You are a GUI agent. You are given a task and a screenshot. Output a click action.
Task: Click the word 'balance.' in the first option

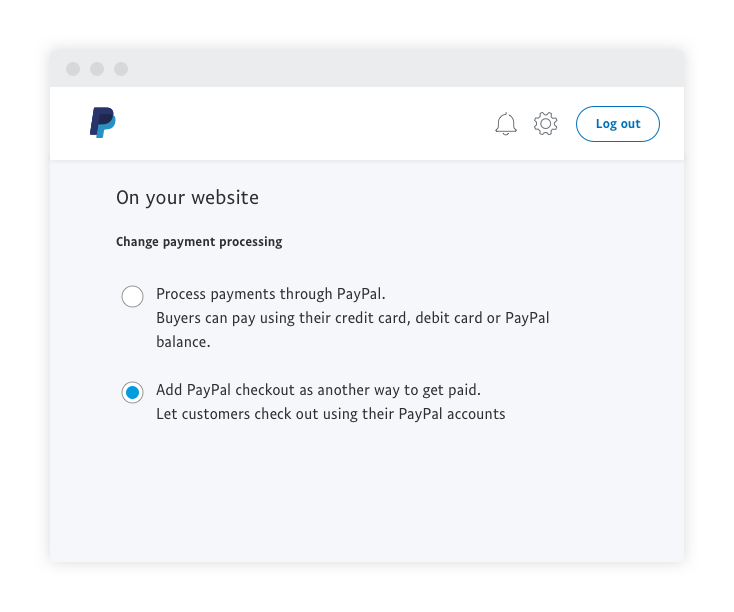[x=182, y=342]
